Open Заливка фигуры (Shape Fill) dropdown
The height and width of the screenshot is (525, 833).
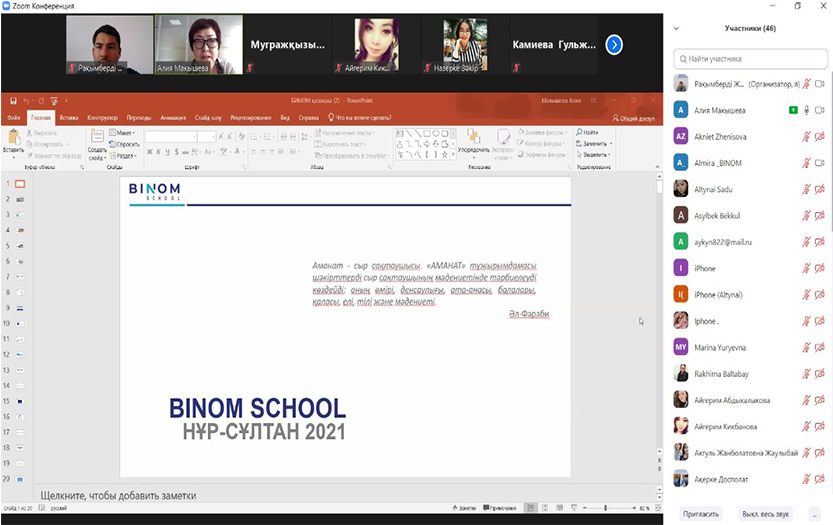(x=542, y=132)
